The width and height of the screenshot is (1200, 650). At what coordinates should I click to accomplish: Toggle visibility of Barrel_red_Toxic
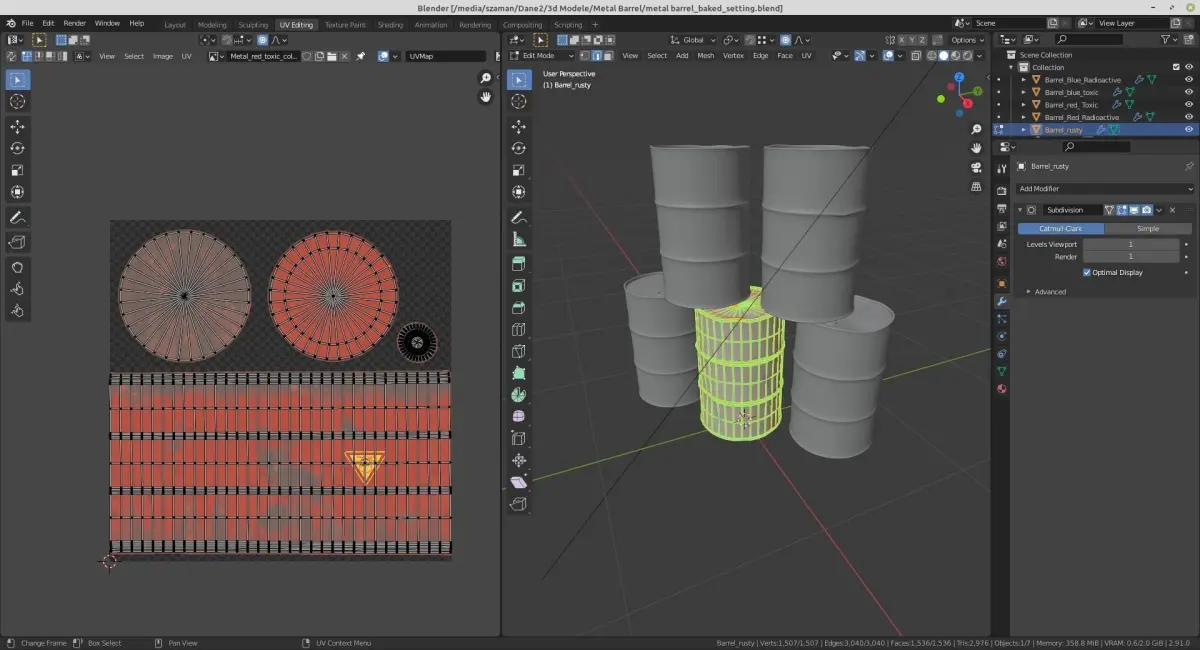(x=1189, y=105)
